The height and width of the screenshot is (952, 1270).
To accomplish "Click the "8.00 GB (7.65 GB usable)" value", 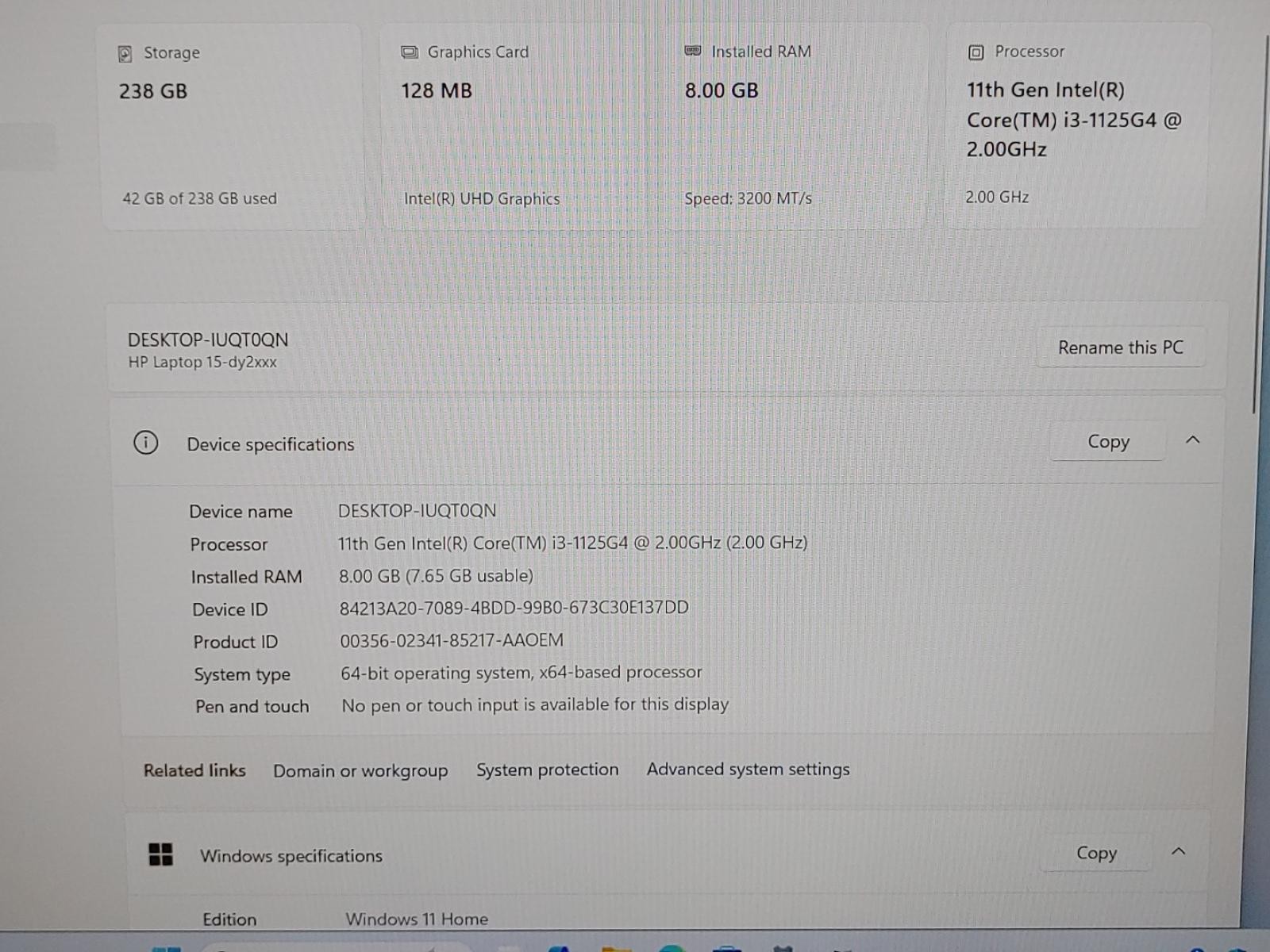I will click(436, 575).
